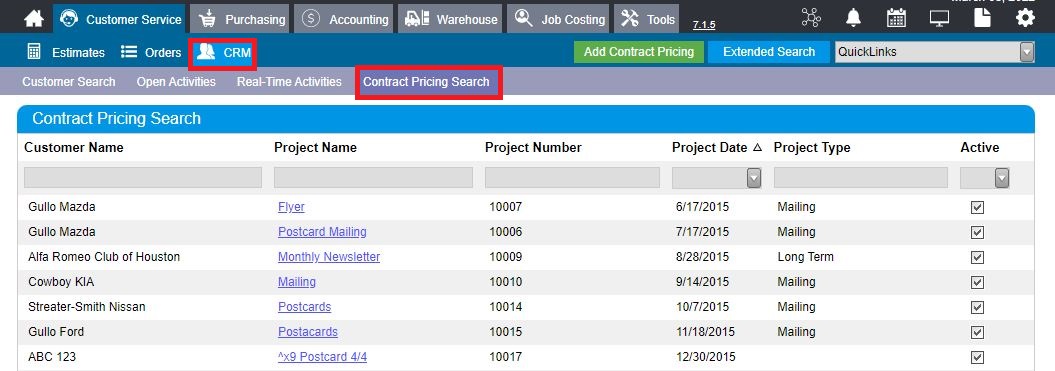Select ABC 123 customer cell
Screen dimensions: 1055x371
click(x=52, y=357)
